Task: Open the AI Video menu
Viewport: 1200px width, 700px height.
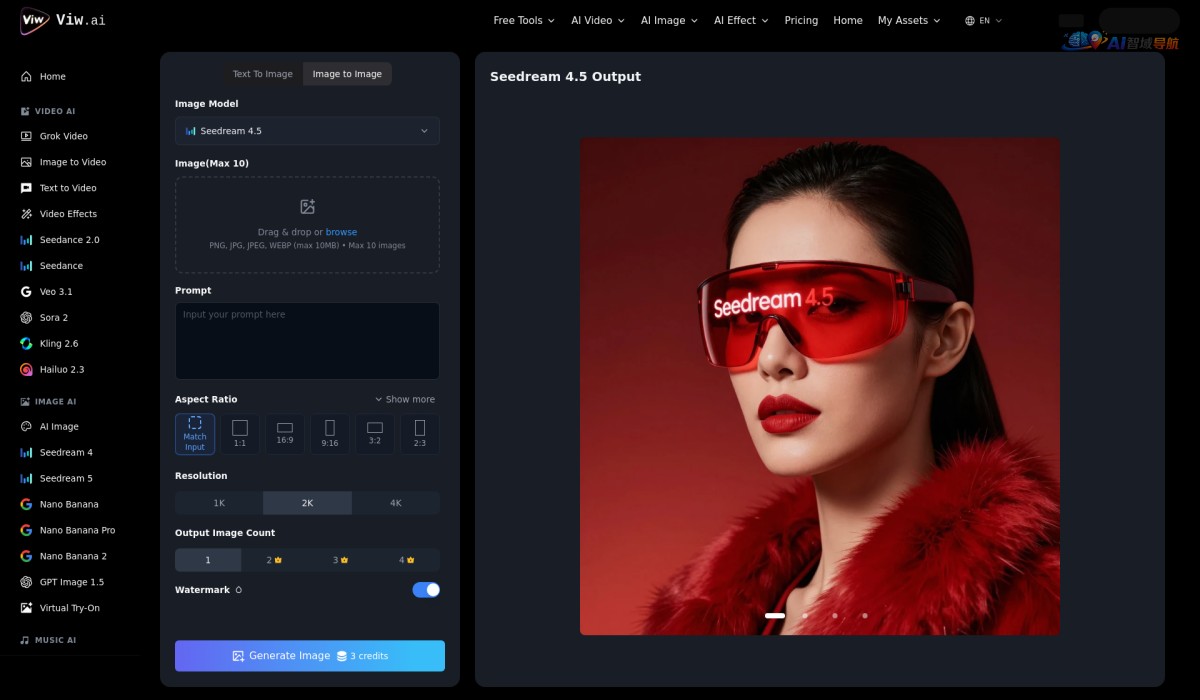Action: tap(597, 20)
